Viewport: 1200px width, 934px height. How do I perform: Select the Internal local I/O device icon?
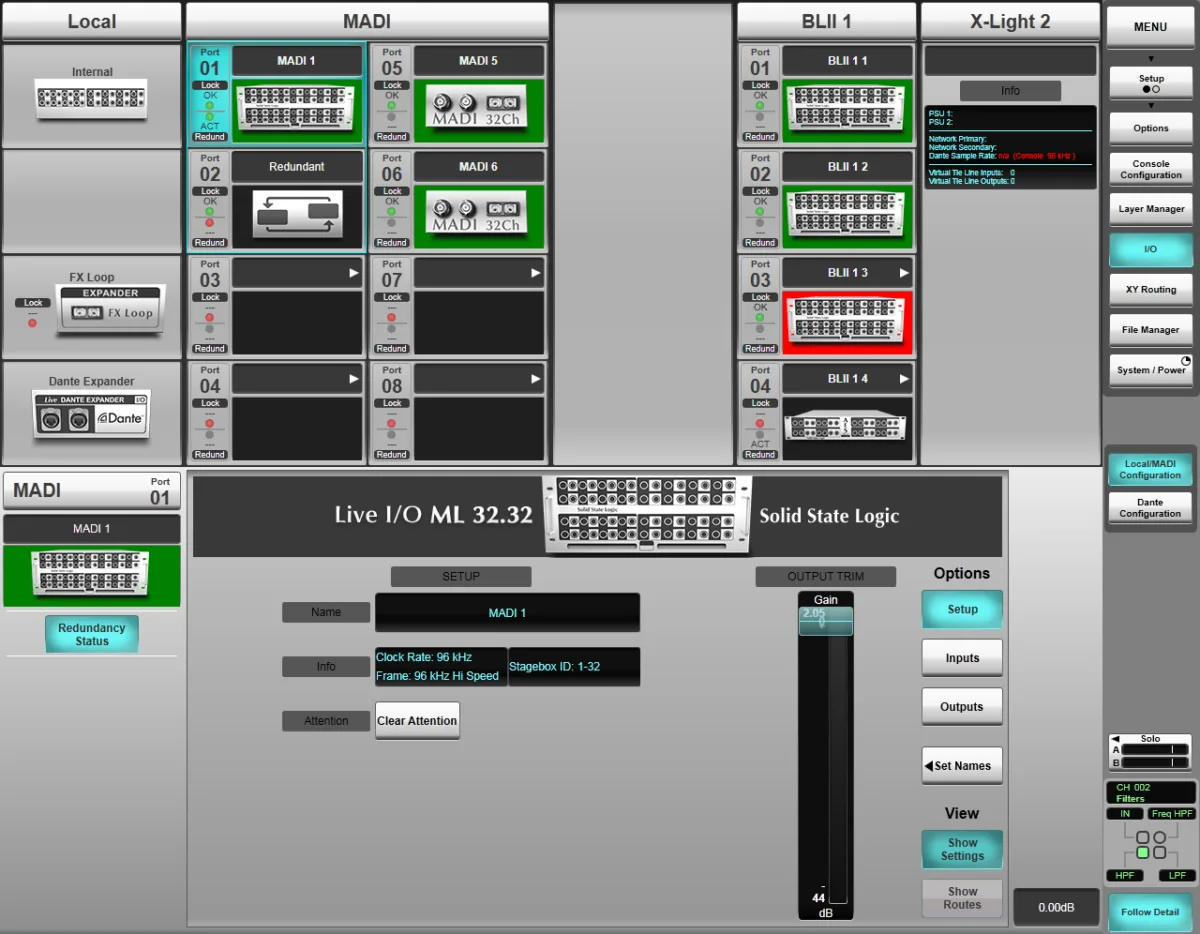(91, 99)
